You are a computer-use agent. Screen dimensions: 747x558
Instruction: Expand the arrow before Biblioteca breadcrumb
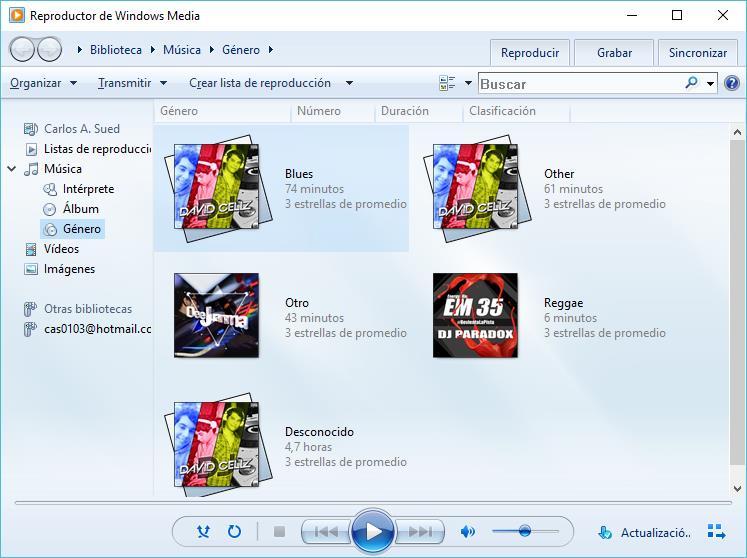(80, 50)
